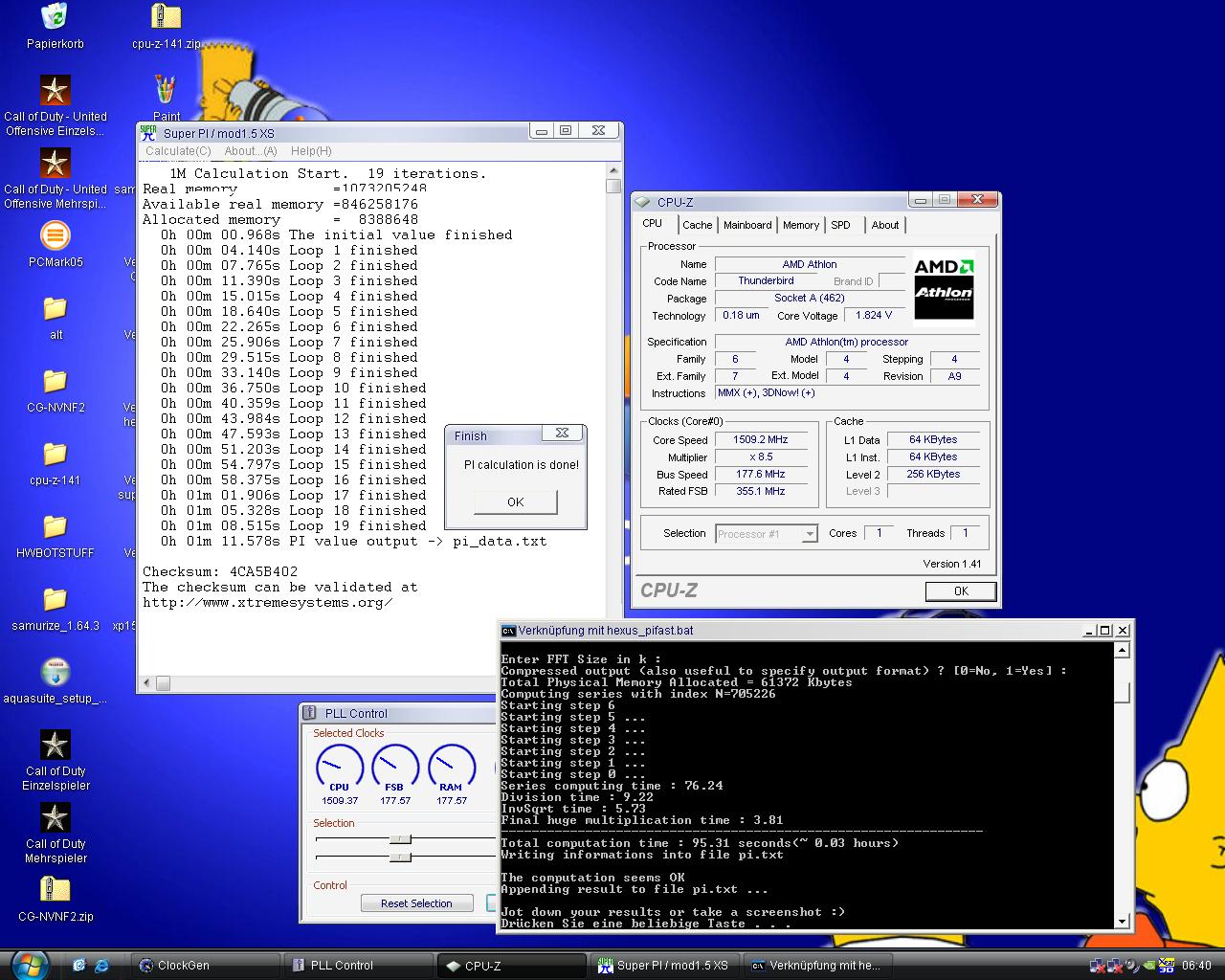Switch to the Mainboard tab in CPU-Z
The image size is (1225, 980).
[x=747, y=225]
